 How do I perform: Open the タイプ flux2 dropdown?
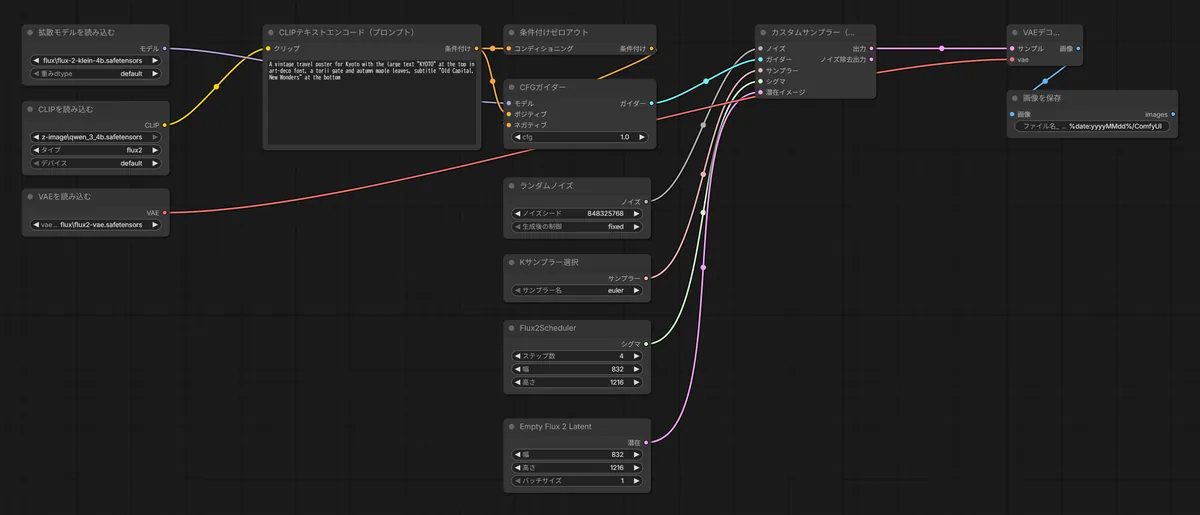[x=96, y=149]
